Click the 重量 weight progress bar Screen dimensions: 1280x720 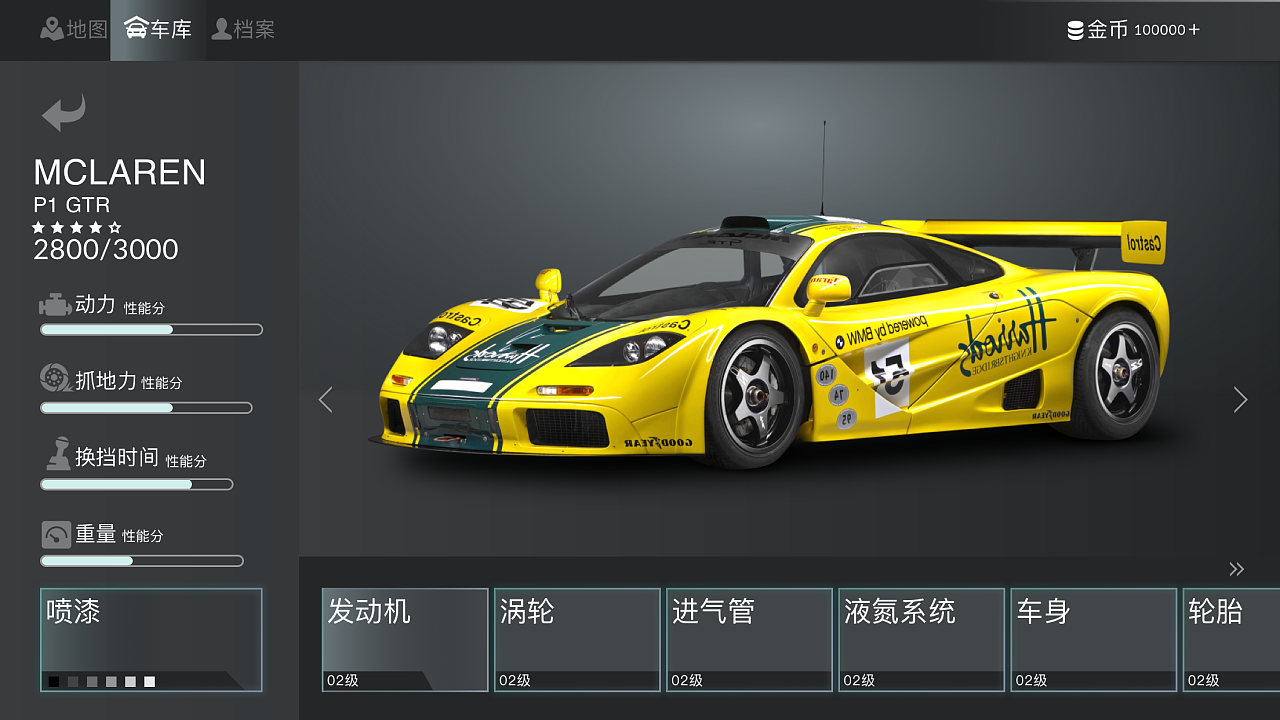(142, 561)
